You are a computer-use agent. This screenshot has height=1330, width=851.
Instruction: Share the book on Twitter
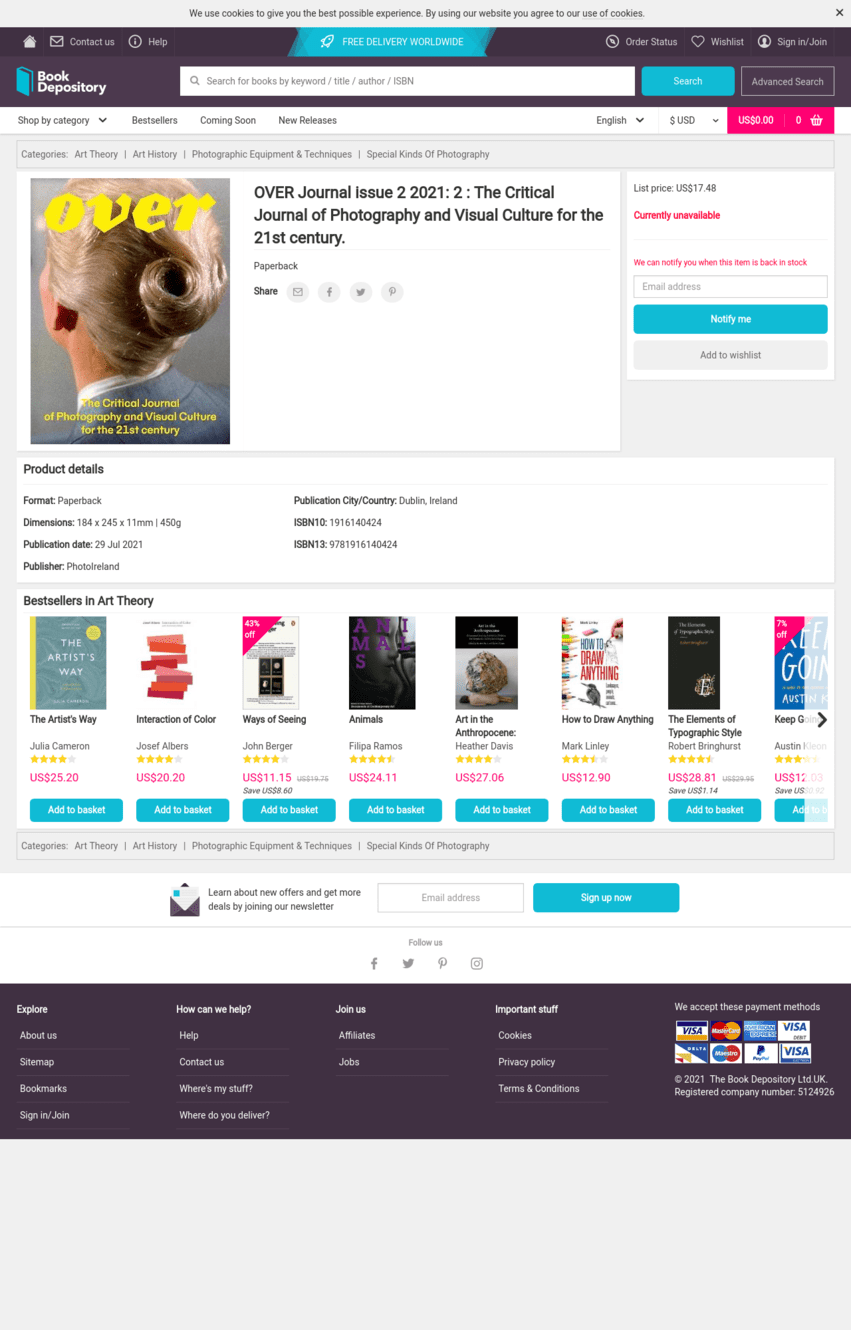(361, 292)
